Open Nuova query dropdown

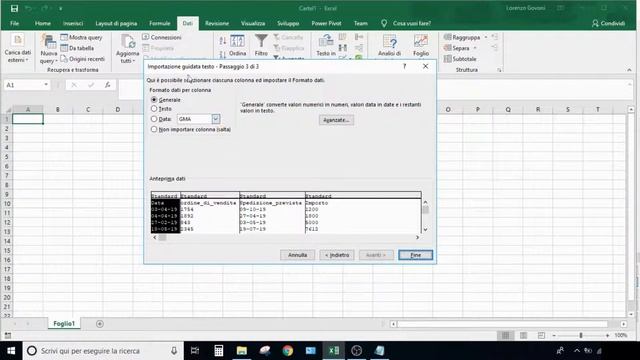(49, 50)
